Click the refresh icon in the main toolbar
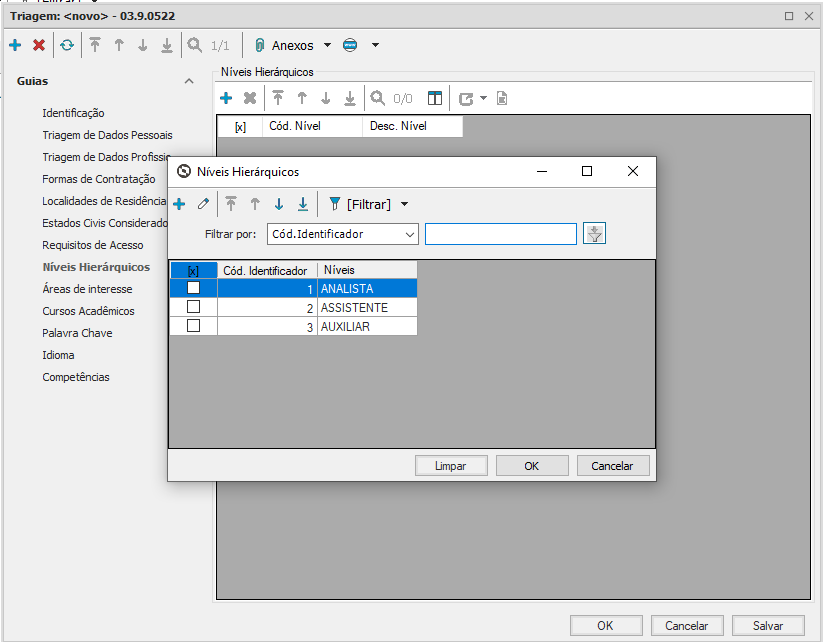The height and width of the screenshot is (642, 823). click(66, 45)
